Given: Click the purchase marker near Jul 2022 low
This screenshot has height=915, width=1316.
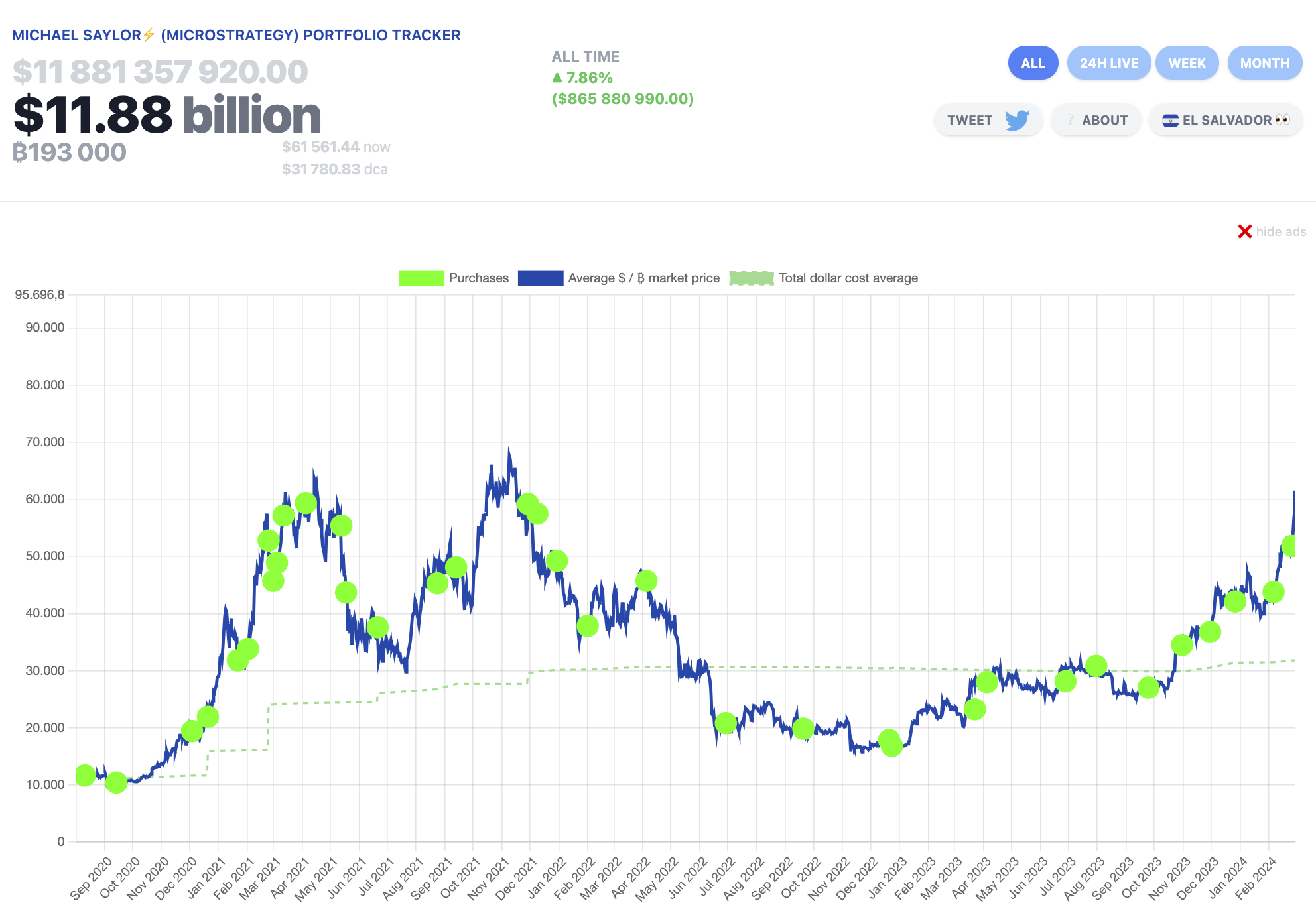Looking at the screenshot, I should pyautogui.click(x=726, y=723).
